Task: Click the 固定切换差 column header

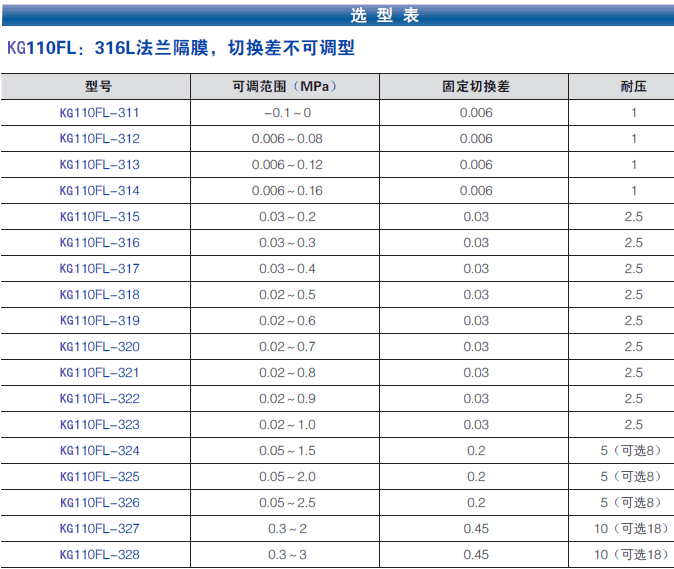Action: [x=476, y=87]
